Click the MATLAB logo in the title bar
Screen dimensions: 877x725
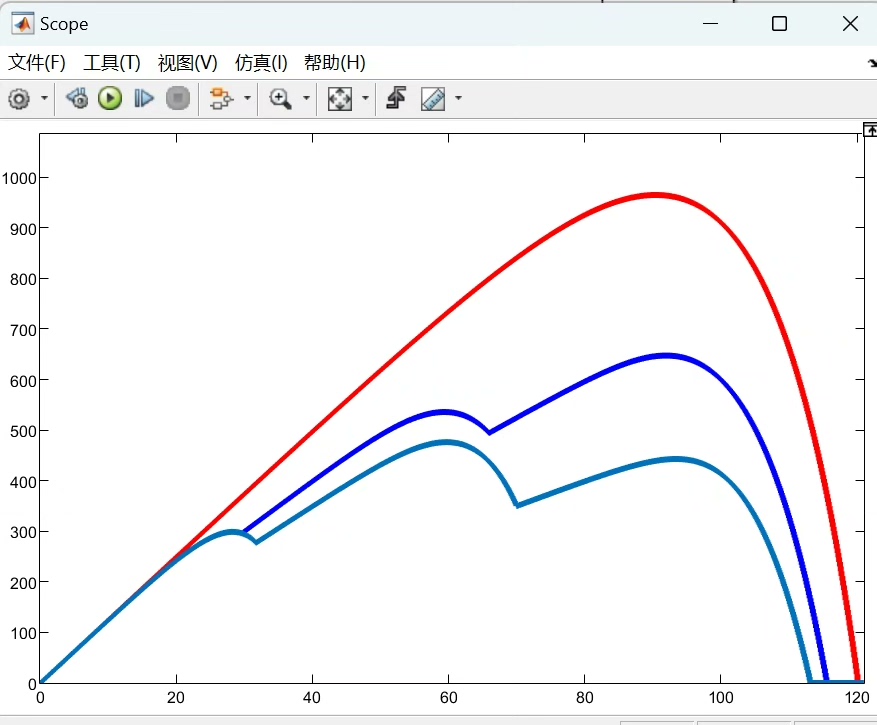click(22, 23)
